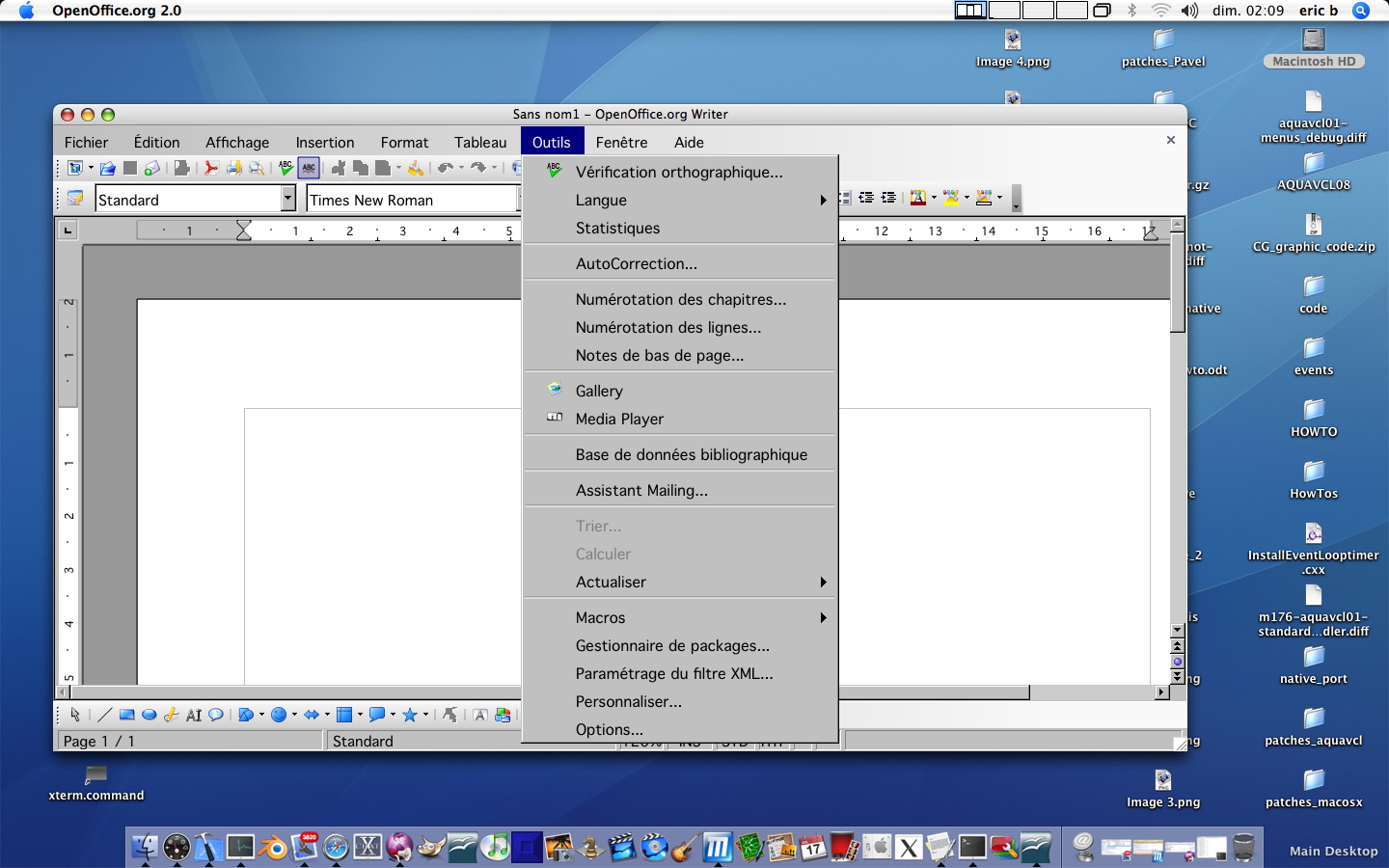This screenshot has height=868, width=1389.
Task: Toggle AutoSpellcheck wavy ABC icon
Action: [309, 168]
